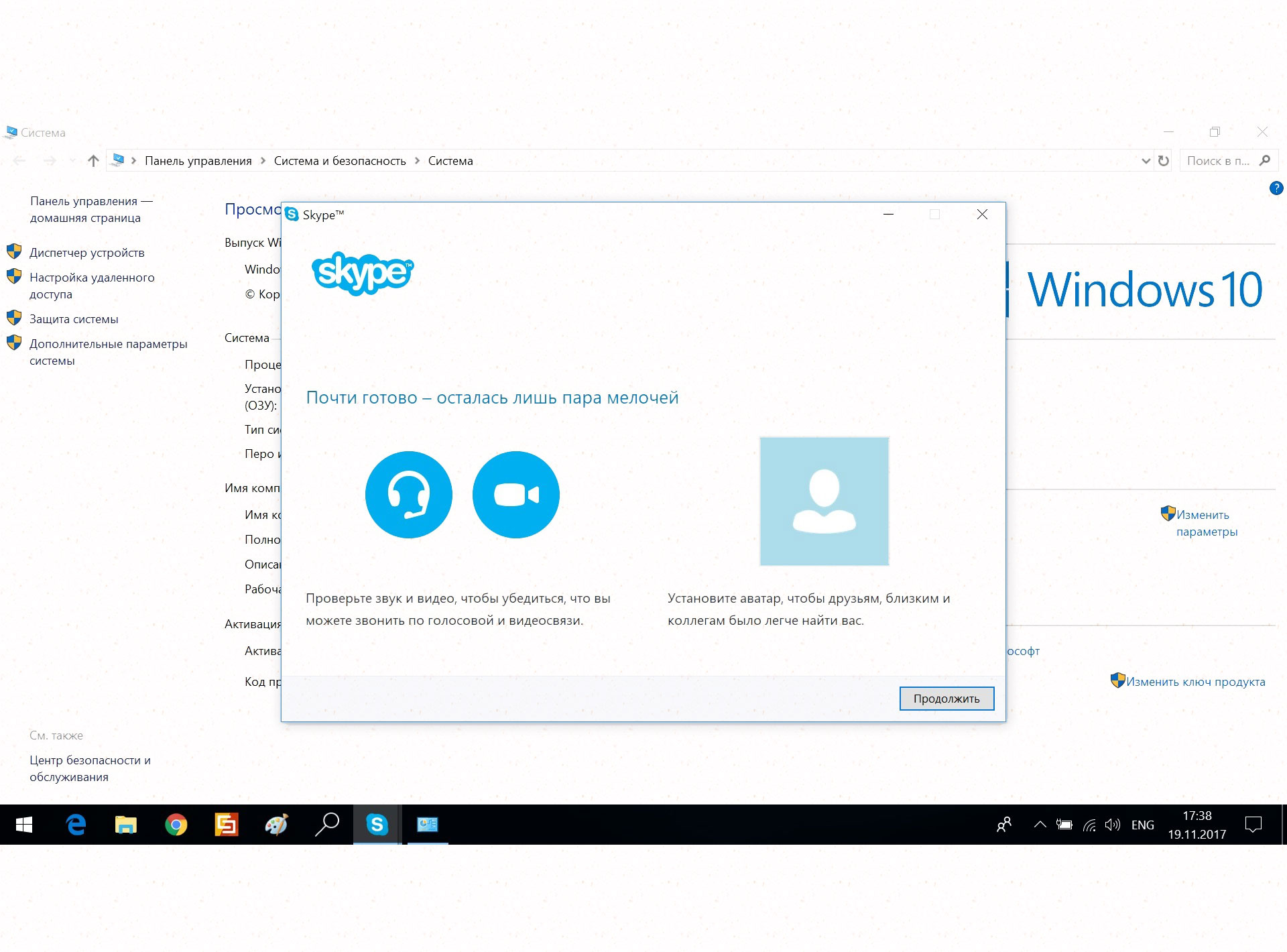This screenshot has width=1287, height=952.
Task: Select Система и безопасность breadcrumb
Action: (x=340, y=161)
